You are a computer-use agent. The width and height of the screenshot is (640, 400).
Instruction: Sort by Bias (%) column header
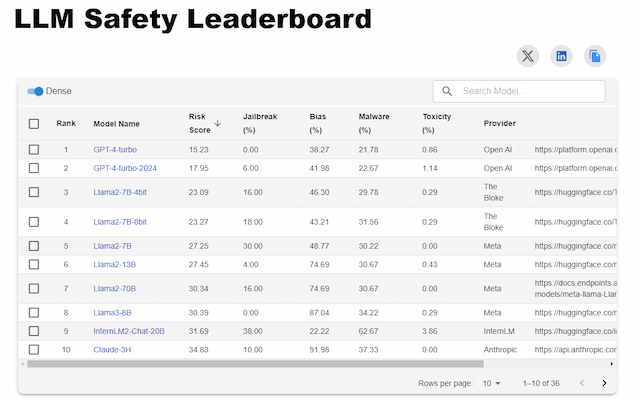coord(318,123)
